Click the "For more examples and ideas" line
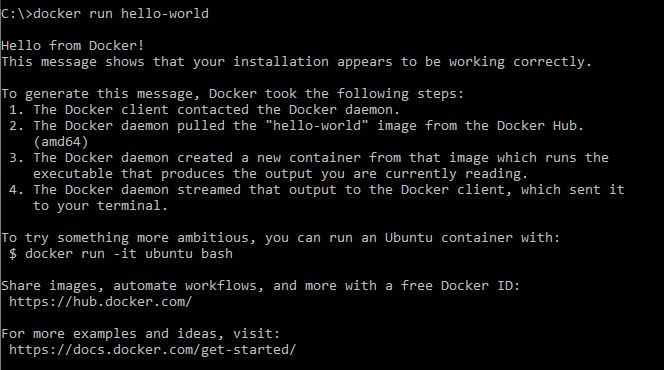664x370 pixels. (x=141, y=334)
